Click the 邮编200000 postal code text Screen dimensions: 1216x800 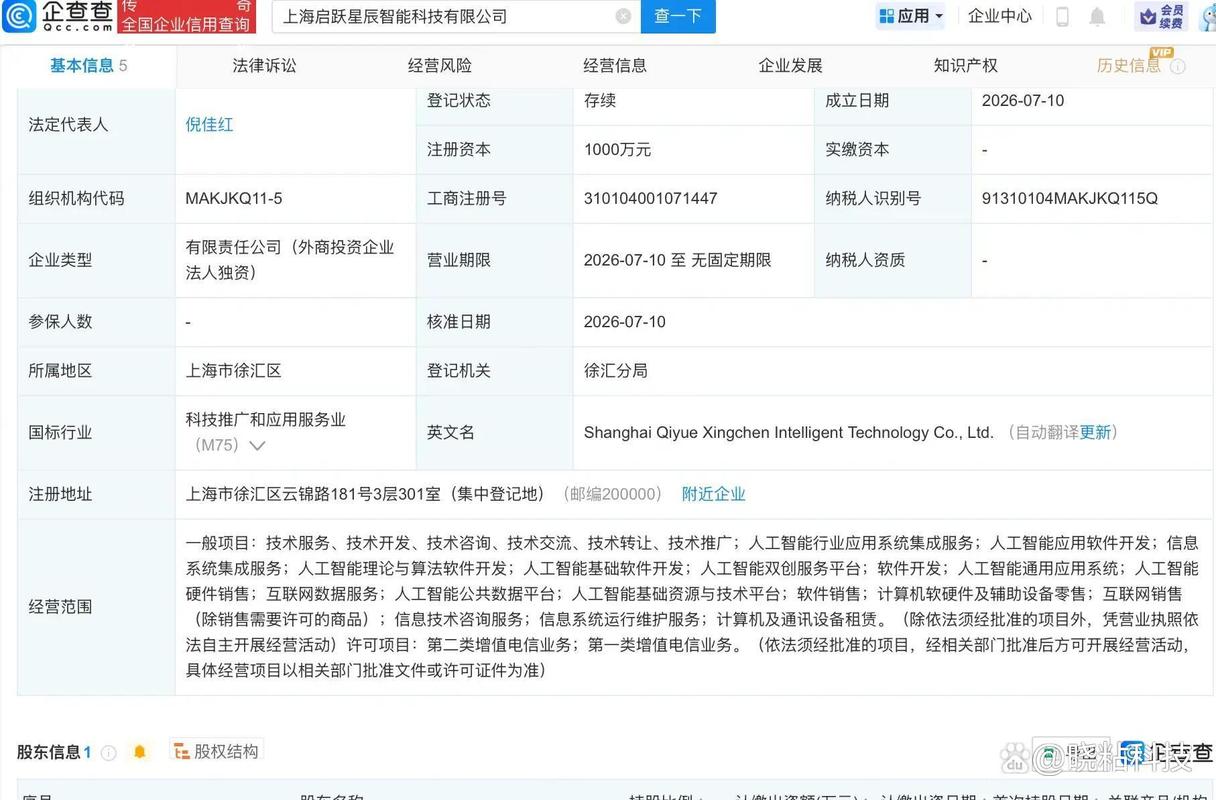(613, 494)
